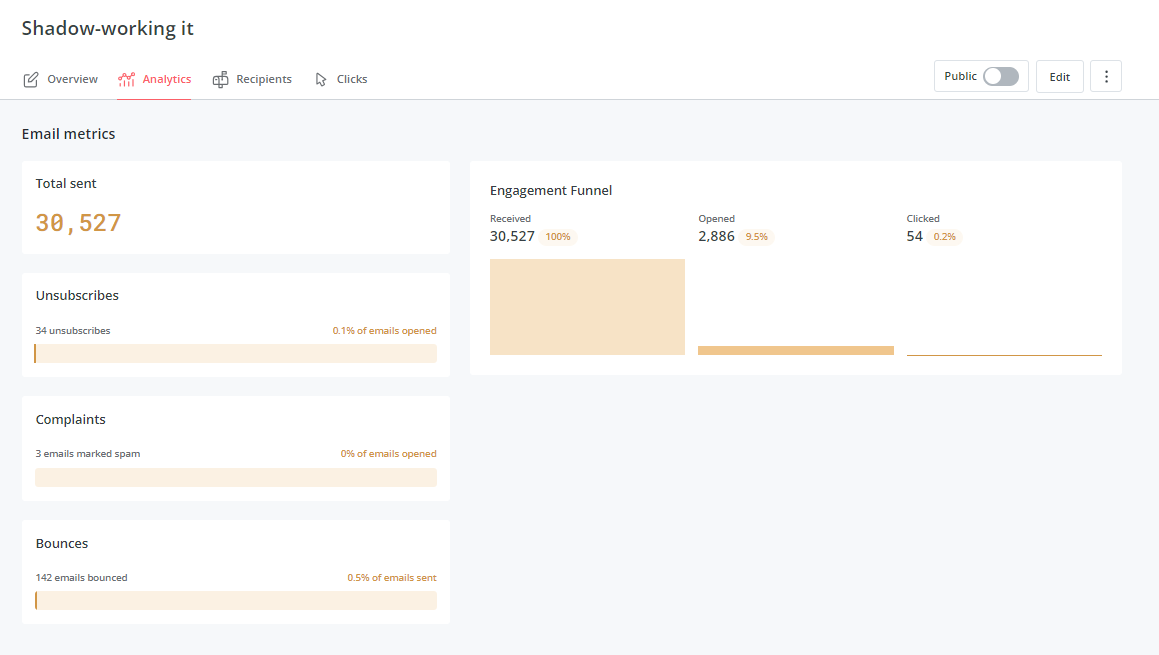Open the three-dot overflow menu
1159x655 pixels.
(1105, 76)
